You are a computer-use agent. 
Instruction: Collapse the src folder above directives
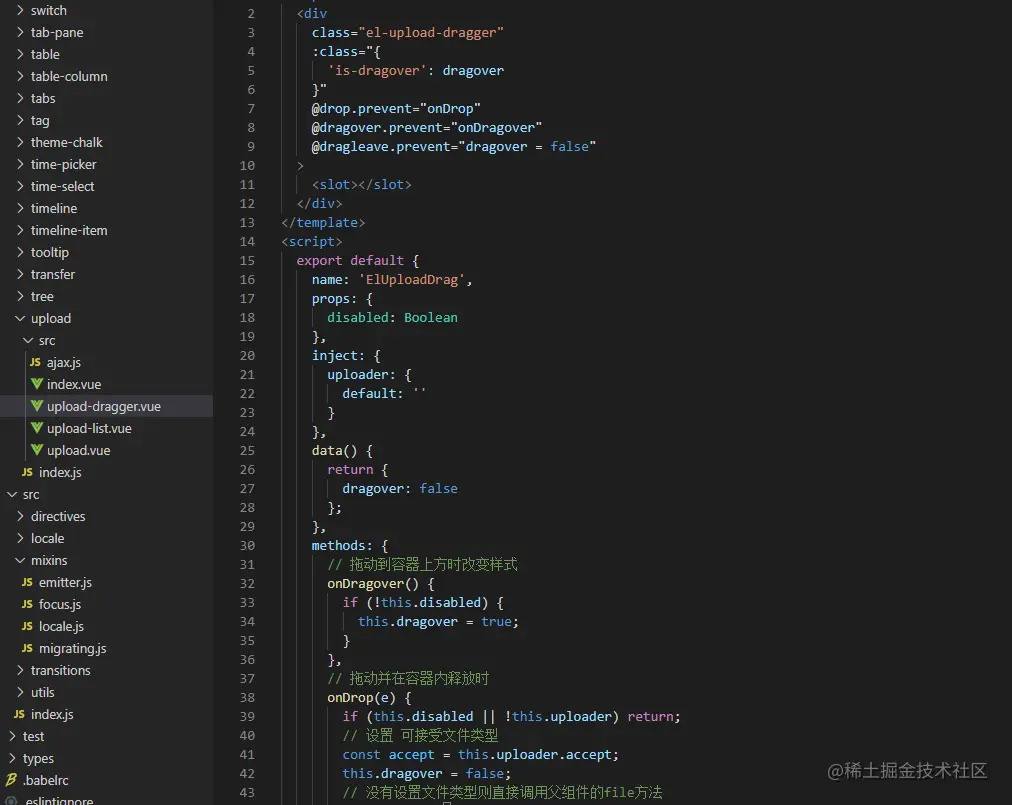click(x=12, y=494)
